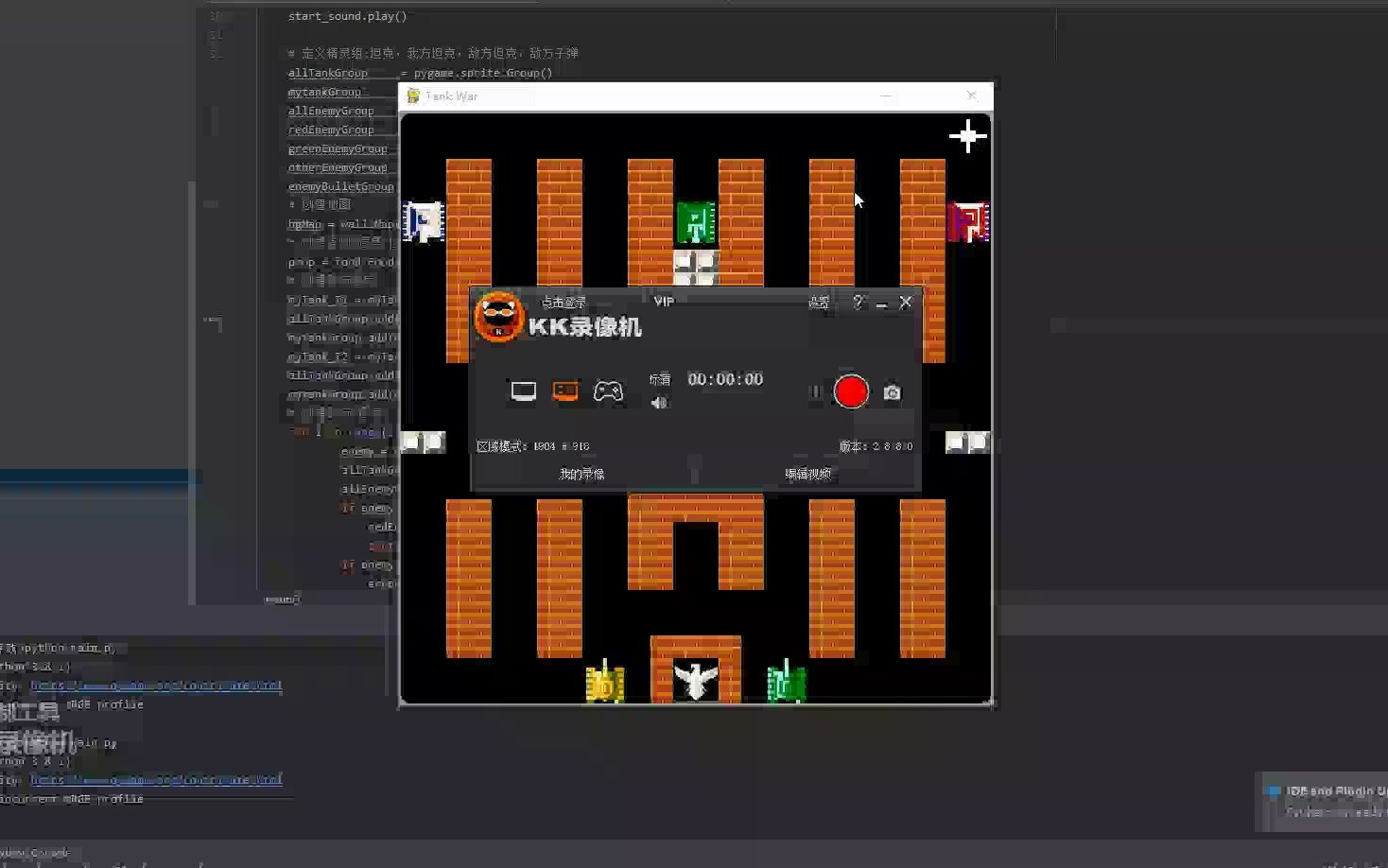Viewport: 1388px width, 868px height.
Task: Click the 版本 version number text
Action: pyautogui.click(x=876, y=446)
